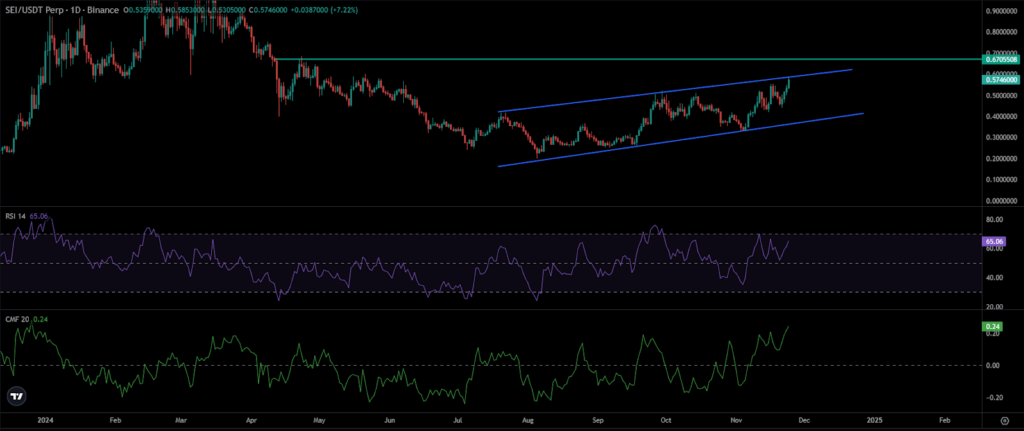Select the 0.6705508 horizontal line price label
The height and width of the screenshot is (431, 1024).
[1000, 59]
